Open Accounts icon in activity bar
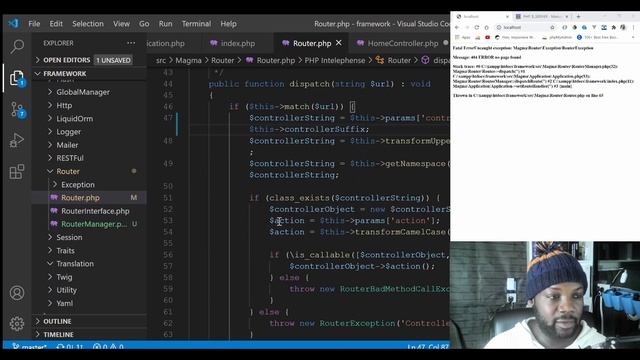Viewport: 640px width, 360px height. 17,293
